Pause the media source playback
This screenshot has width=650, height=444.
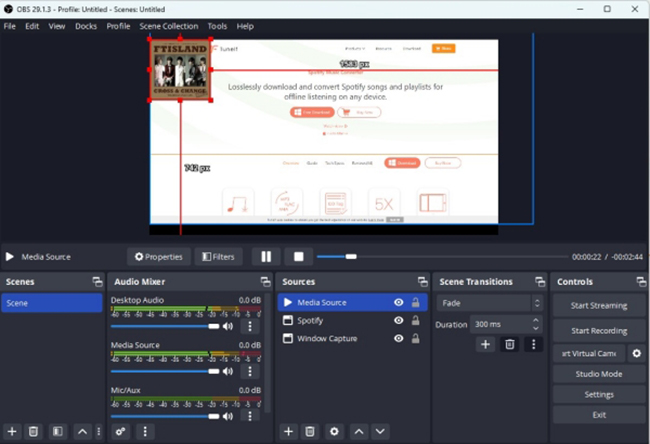pyautogui.click(x=266, y=257)
